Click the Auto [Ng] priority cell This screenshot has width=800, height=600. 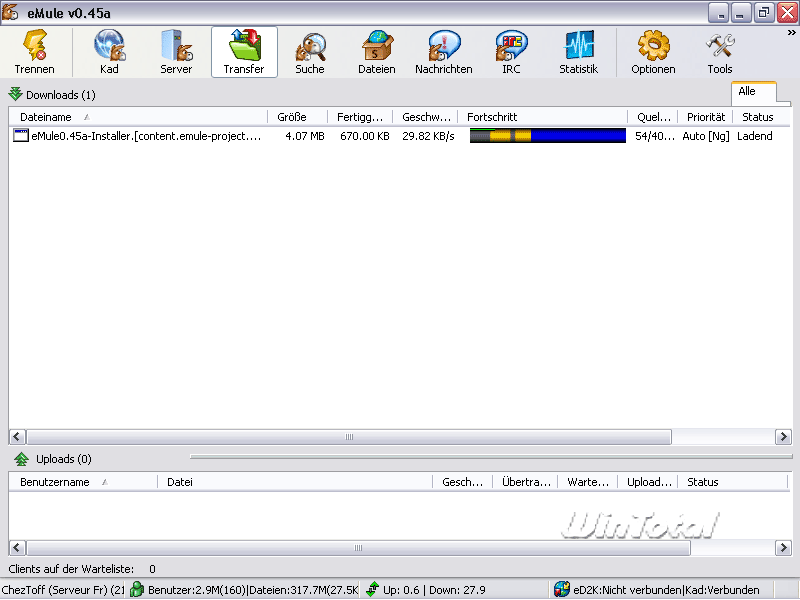click(706, 136)
